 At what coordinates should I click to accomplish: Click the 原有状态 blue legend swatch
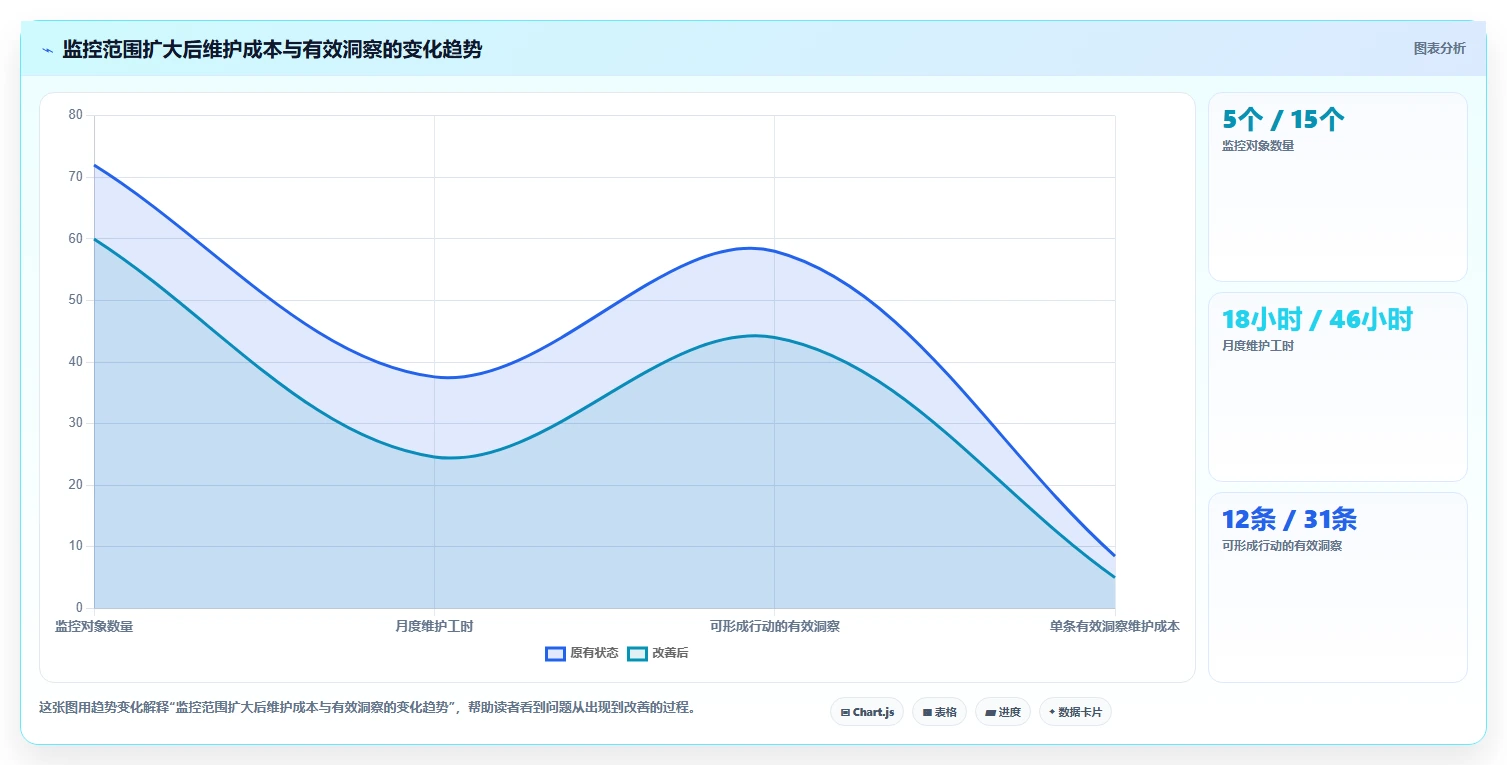pyautogui.click(x=555, y=654)
